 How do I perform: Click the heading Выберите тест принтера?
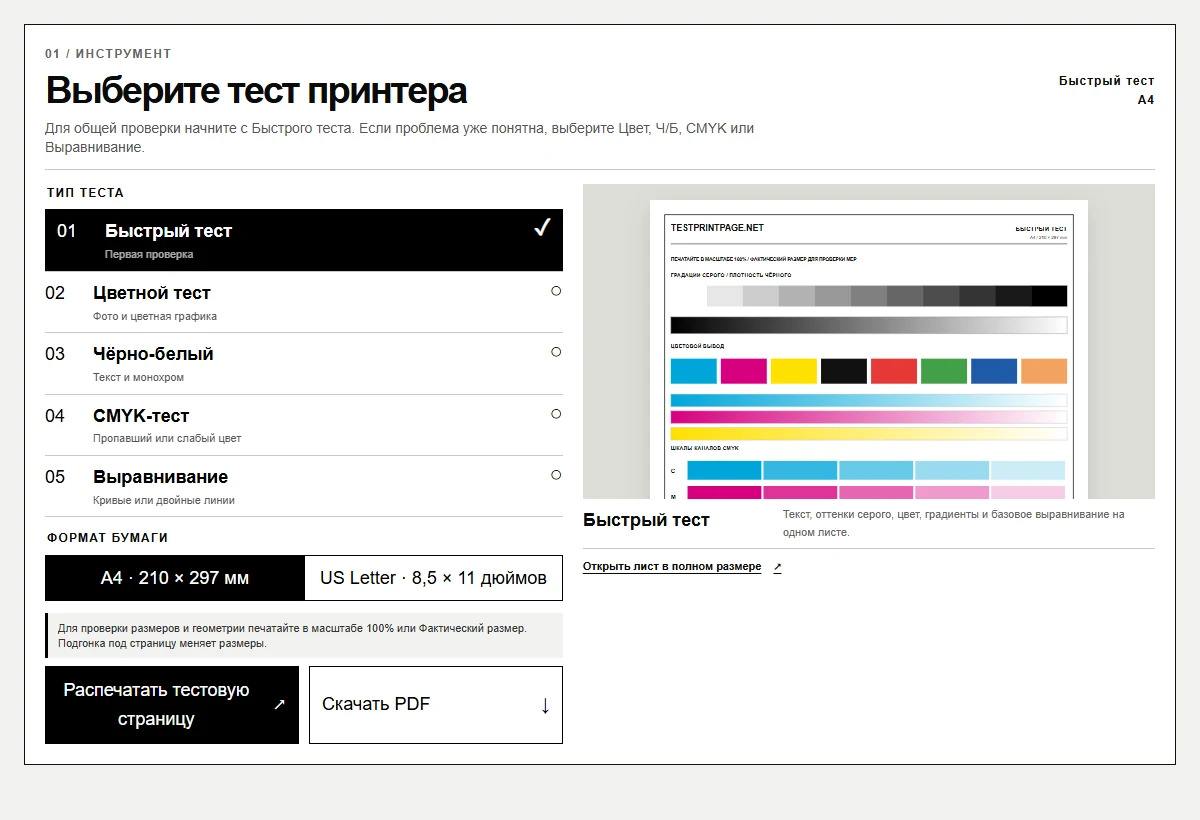(256, 91)
